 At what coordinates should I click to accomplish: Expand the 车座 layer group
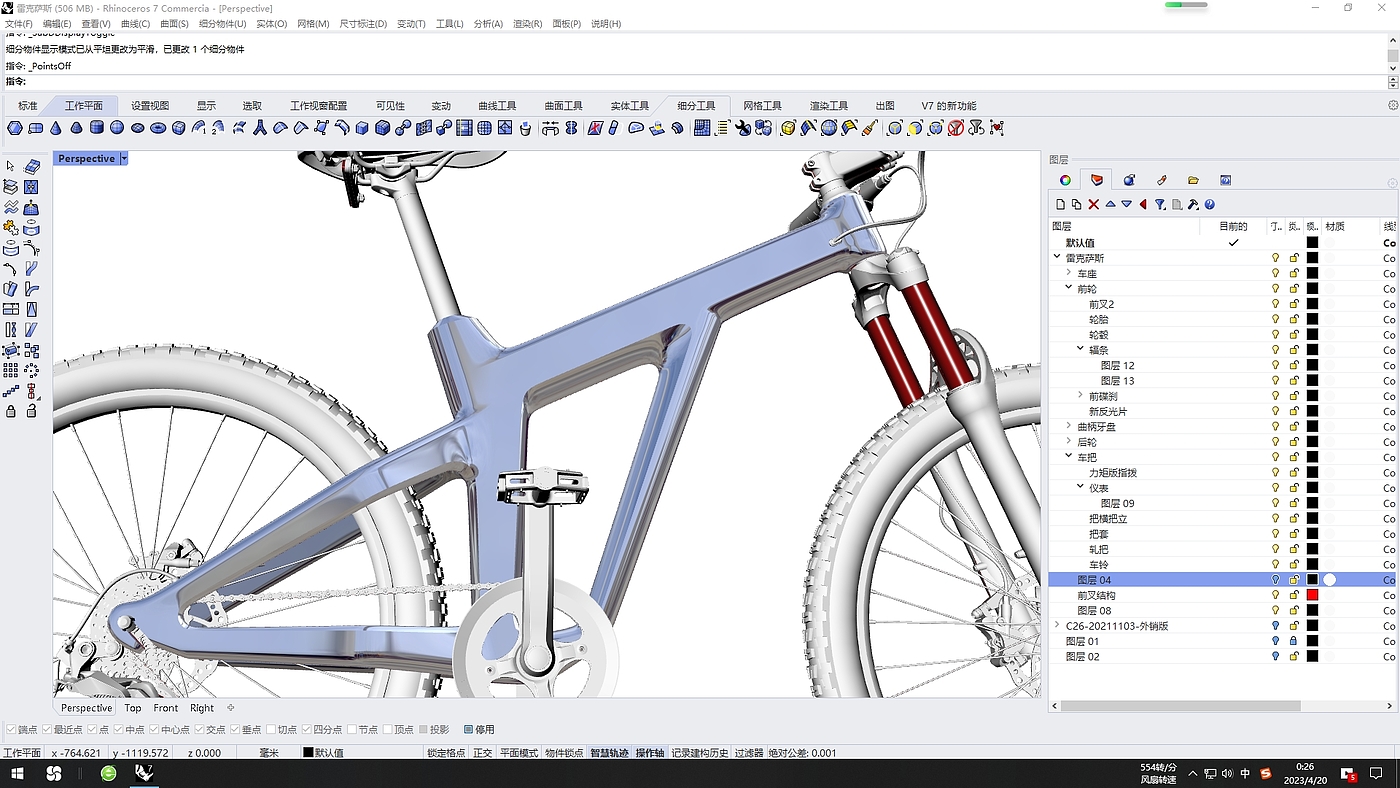1069,273
